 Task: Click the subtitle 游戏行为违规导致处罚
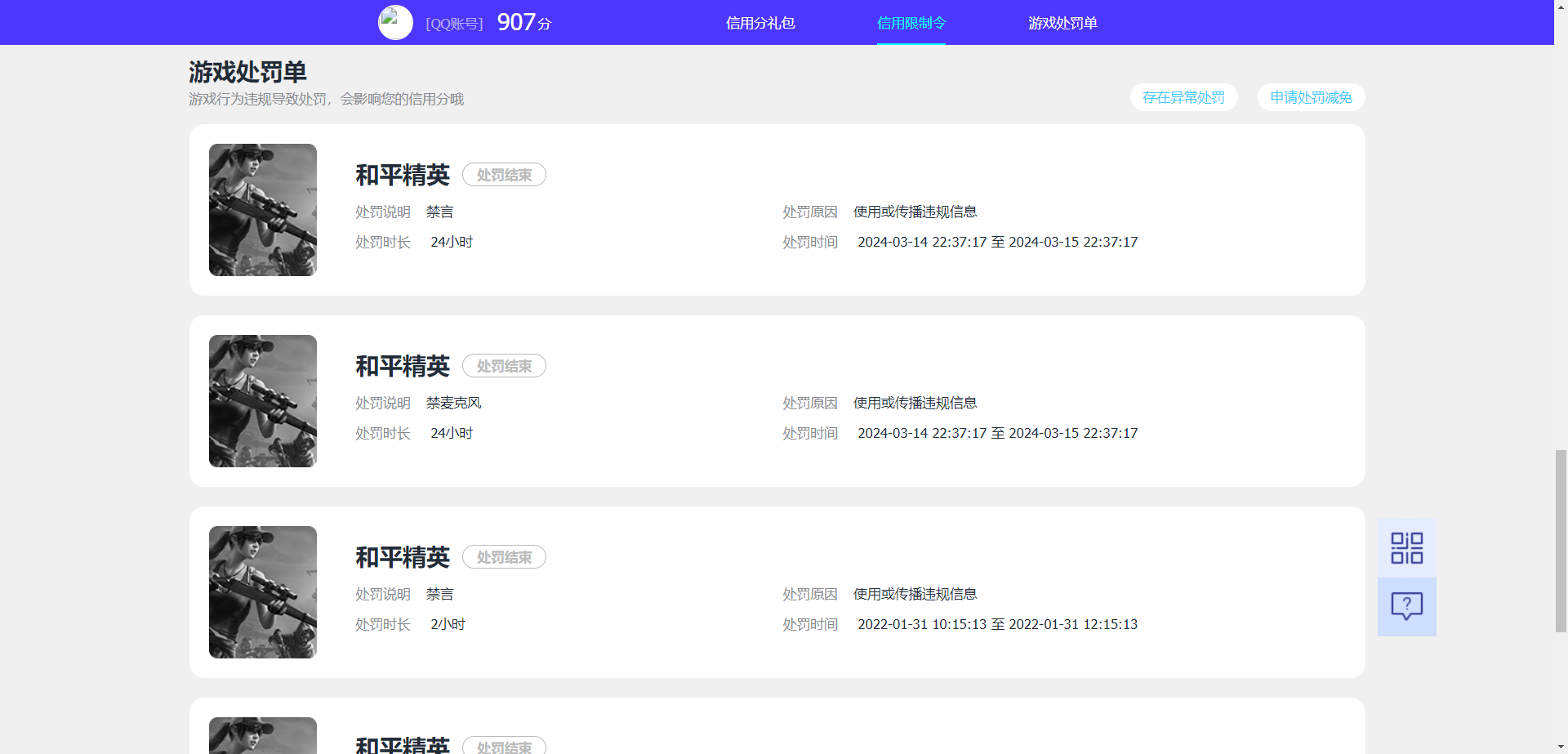[x=326, y=99]
